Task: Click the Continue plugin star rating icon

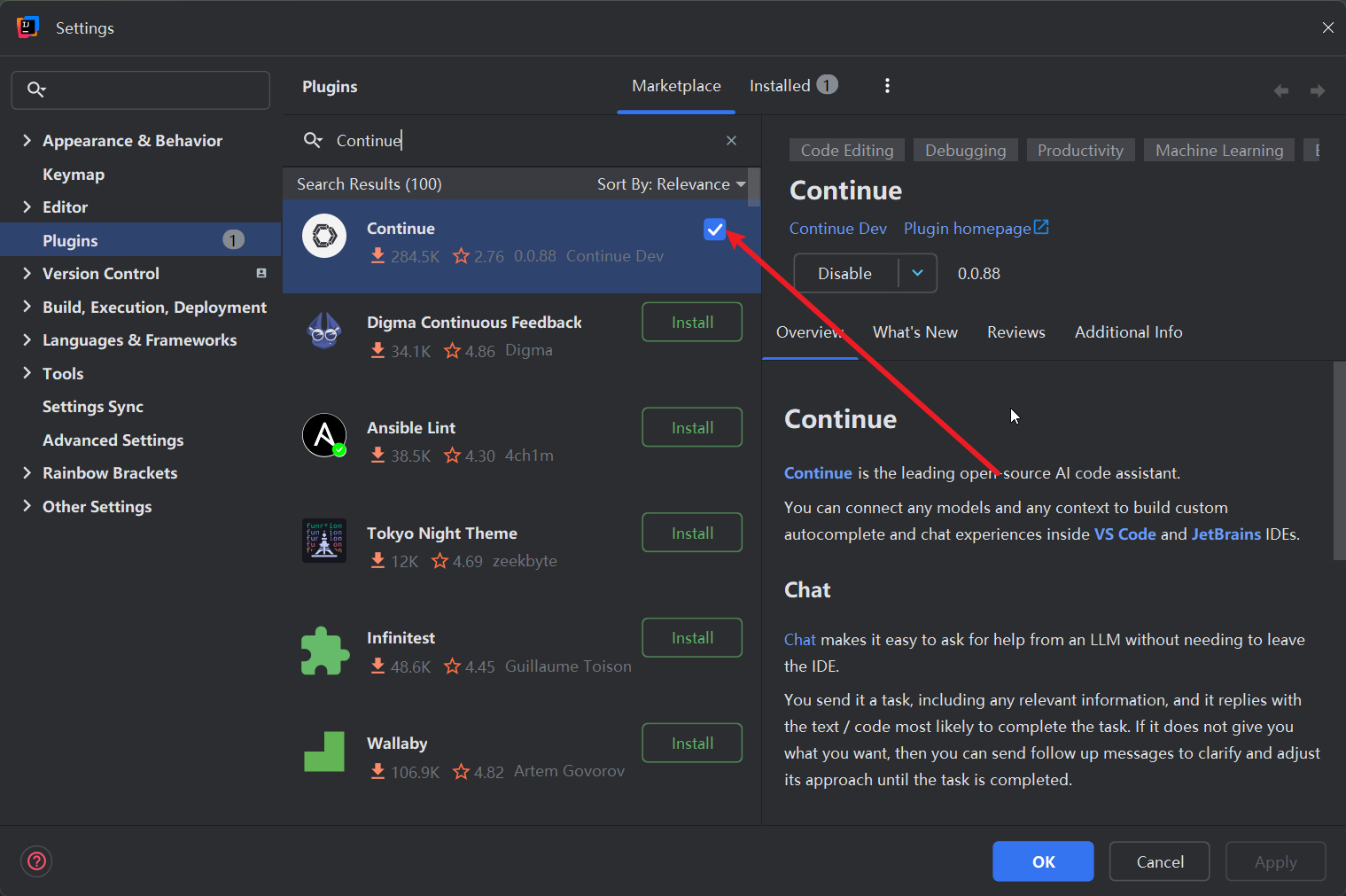Action: point(461,256)
